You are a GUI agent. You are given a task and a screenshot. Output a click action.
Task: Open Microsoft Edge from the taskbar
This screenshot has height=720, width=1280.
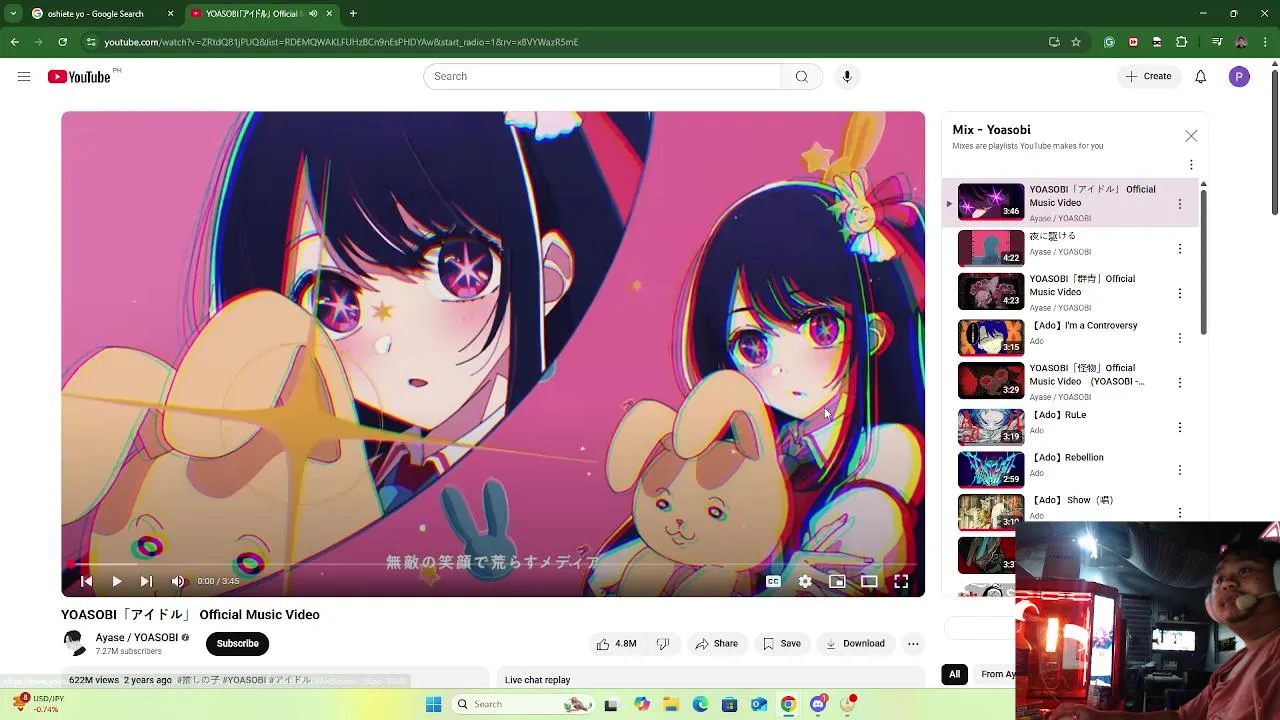(700, 705)
